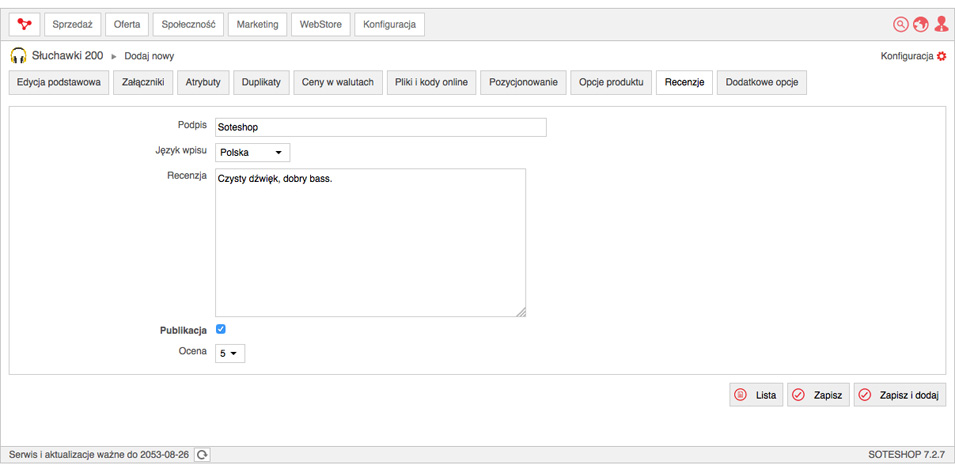Click the yellow headphones product icon
The height and width of the screenshot is (465, 955).
[x=19, y=56]
